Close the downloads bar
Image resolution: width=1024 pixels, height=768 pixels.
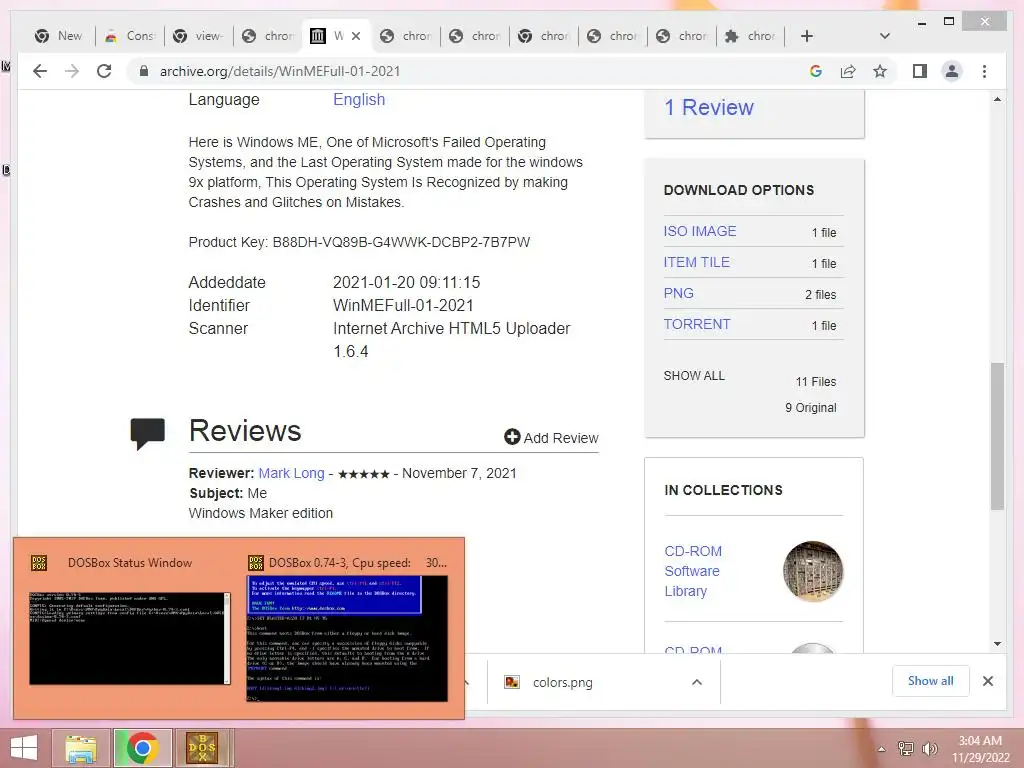(987, 681)
